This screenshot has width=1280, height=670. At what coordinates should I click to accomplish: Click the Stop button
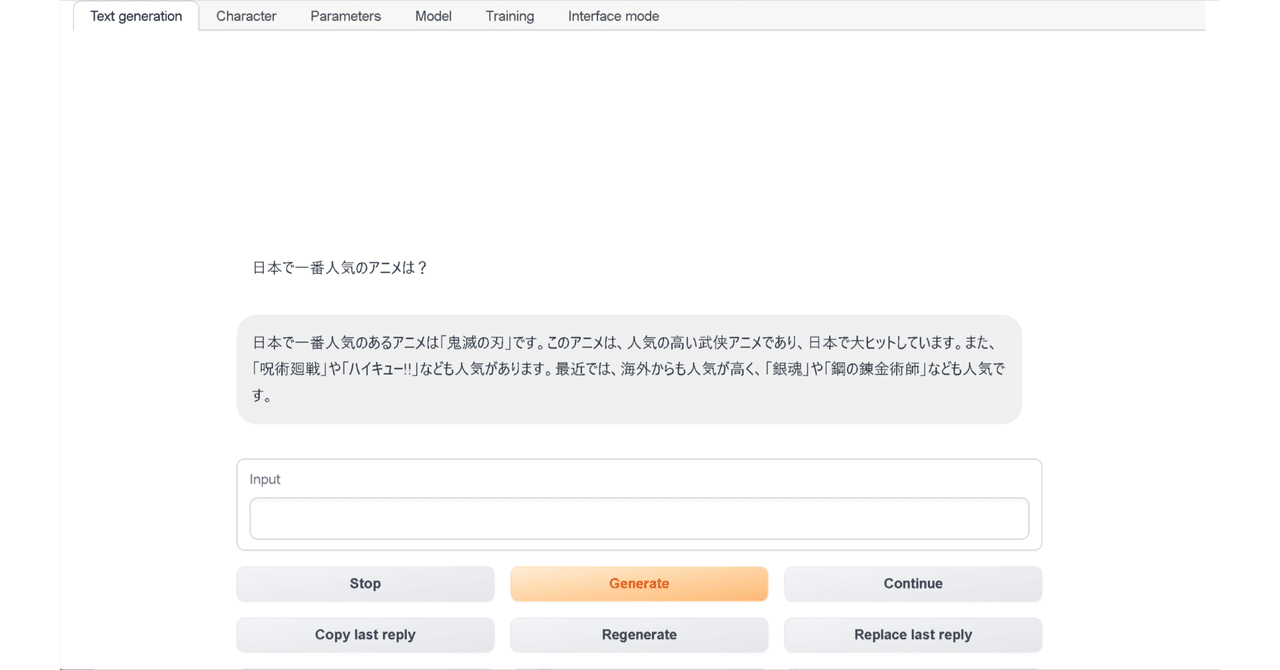click(x=365, y=583)
